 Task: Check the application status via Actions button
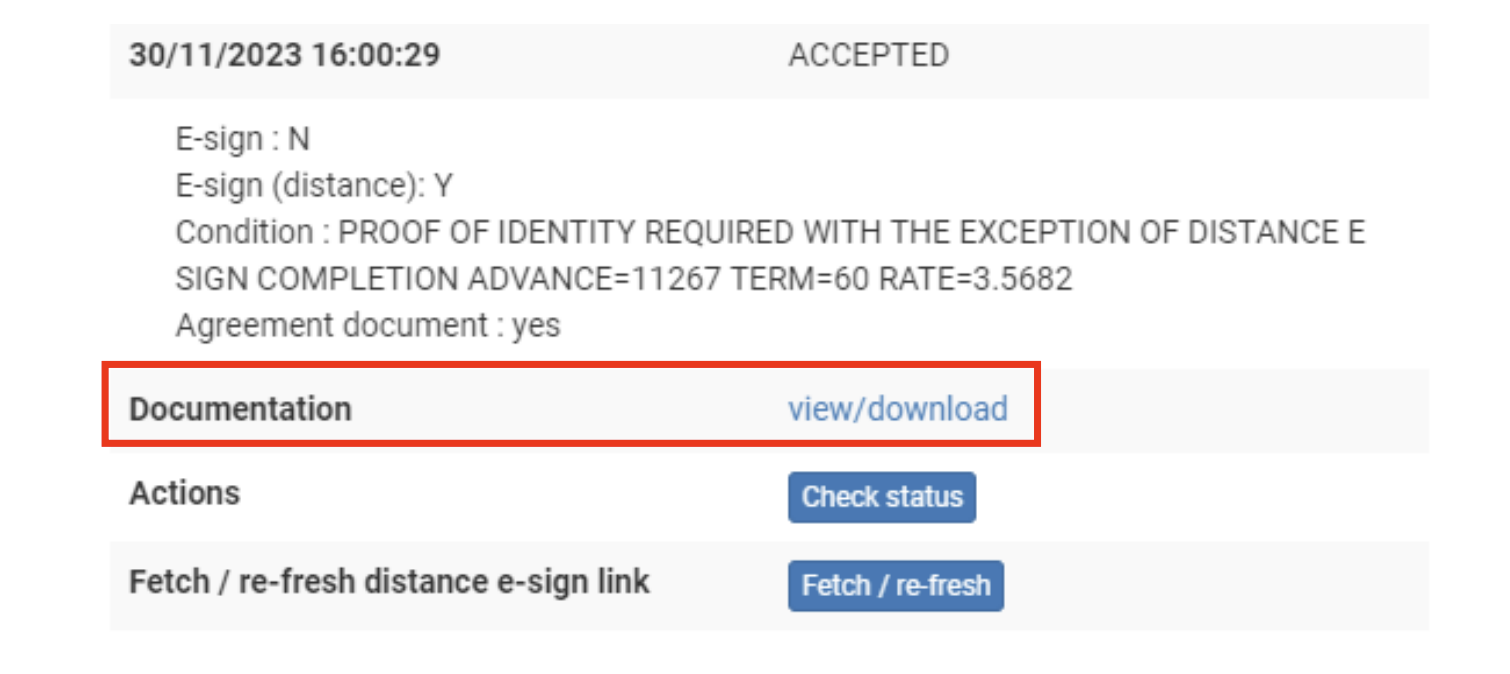pyautogui.click(x=881, y=497)
